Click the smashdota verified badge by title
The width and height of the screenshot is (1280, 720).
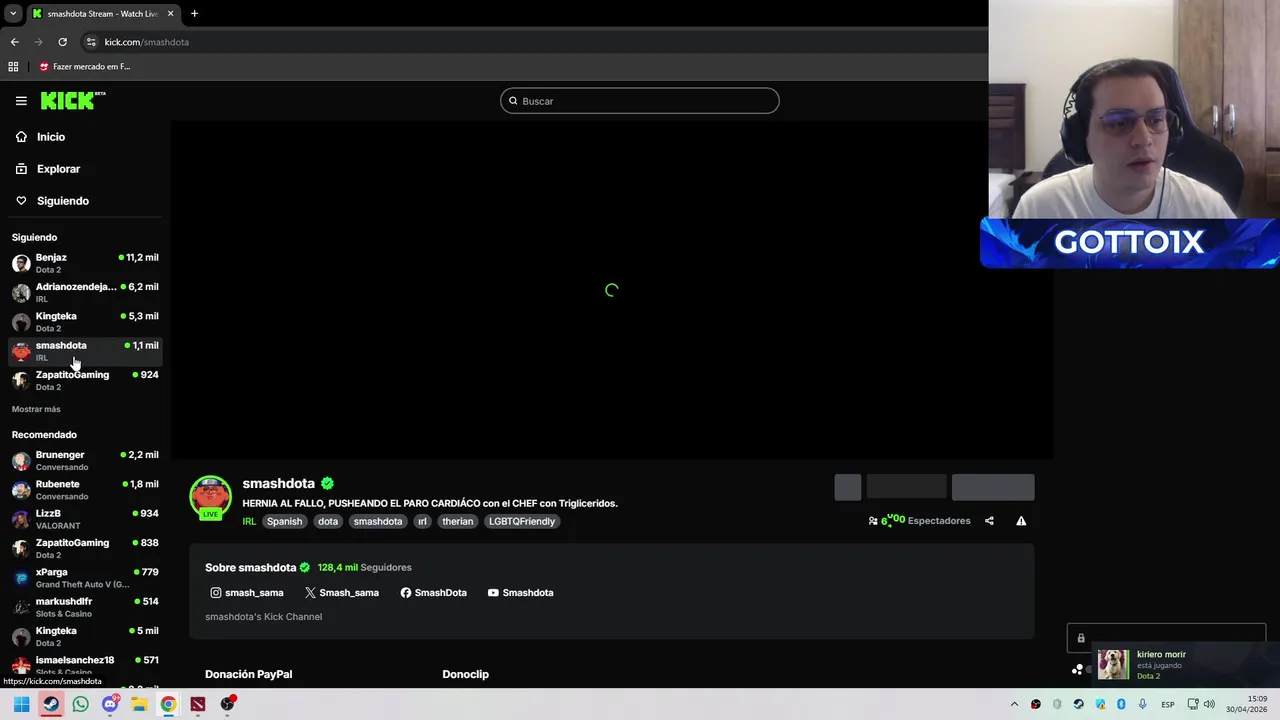point(327,484)
